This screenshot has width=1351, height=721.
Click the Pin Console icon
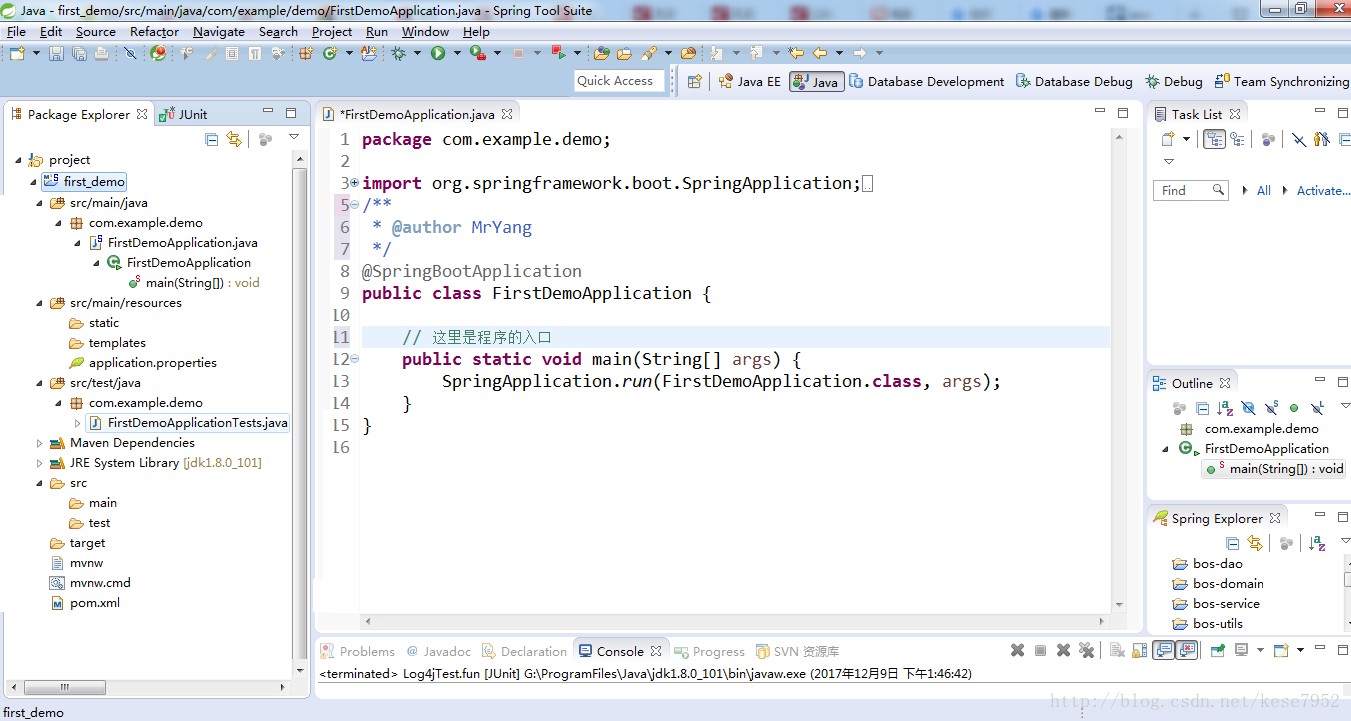tap(1217, 650)
